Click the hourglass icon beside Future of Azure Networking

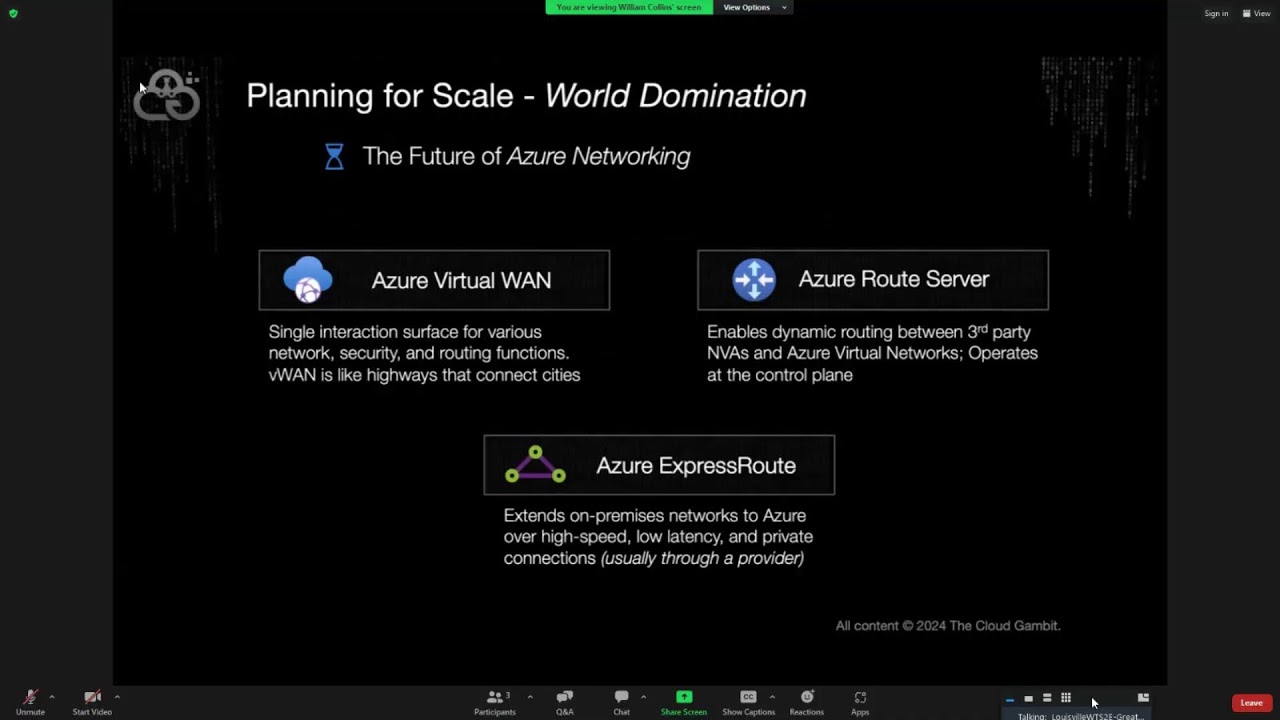[334, 157]
